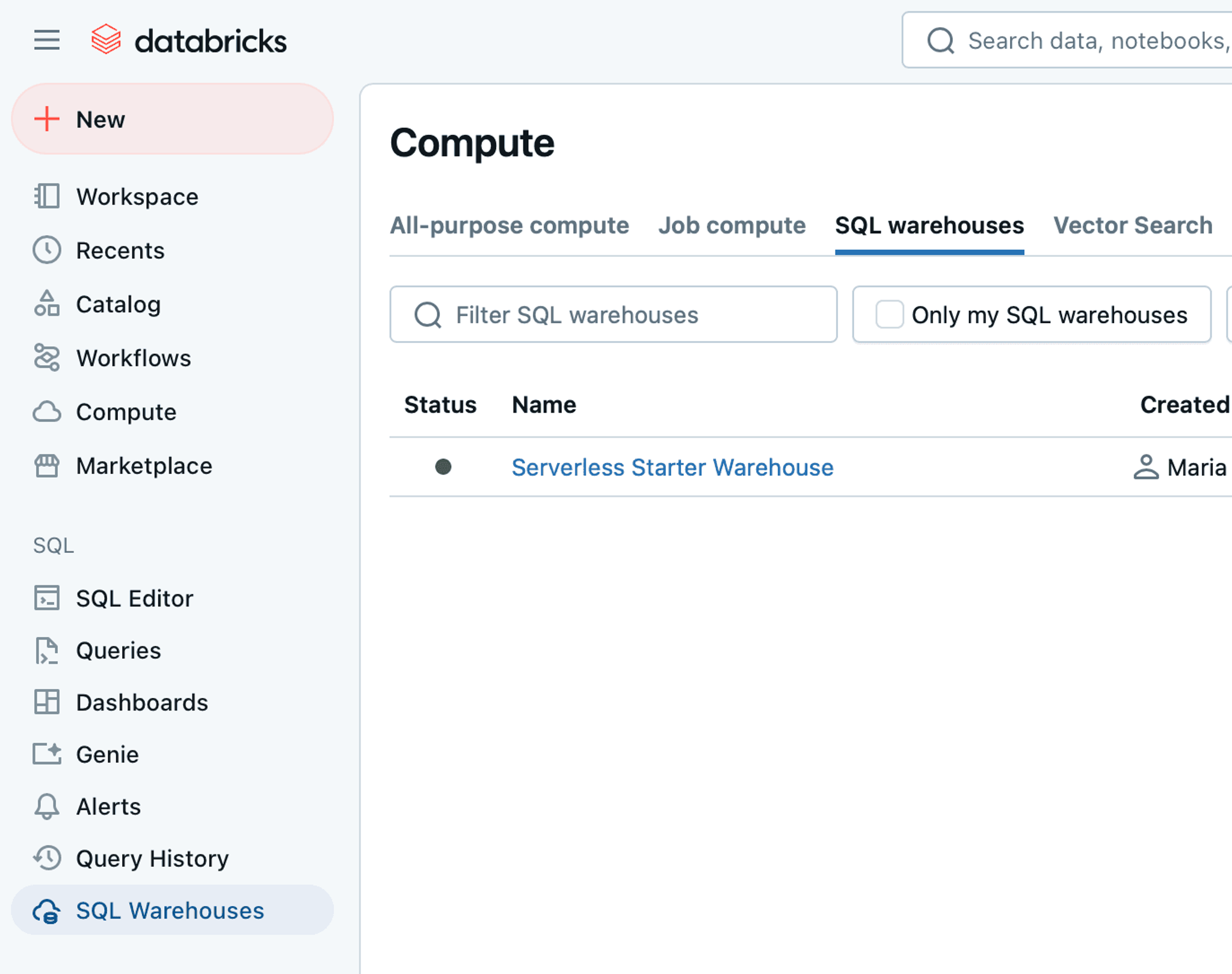1232x974 pixels.
Task: Click the SQL Editor icon
Action: [47, 599]
